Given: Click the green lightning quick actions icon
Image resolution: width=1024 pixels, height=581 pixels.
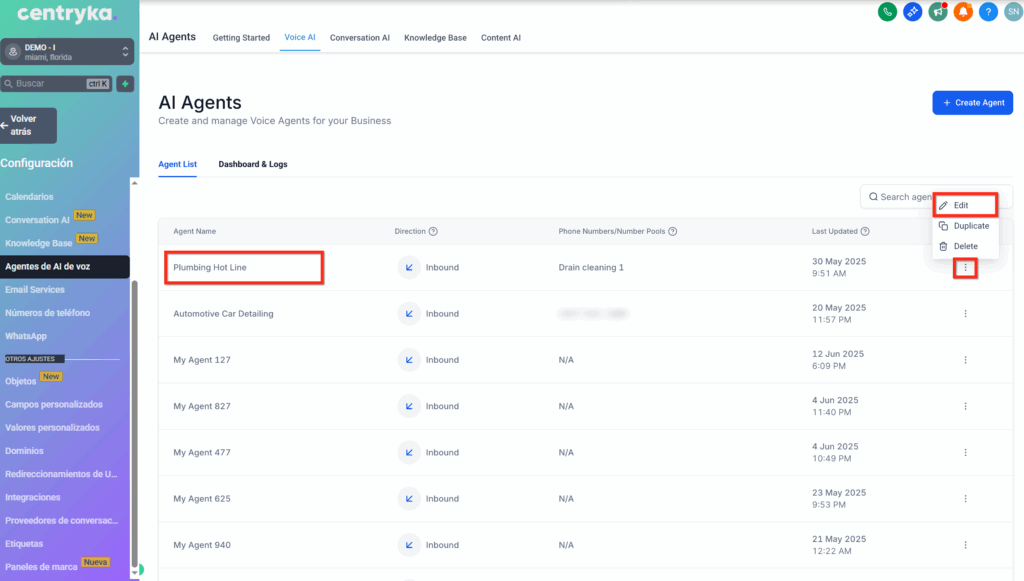Looking at the screenshot, I should tap(125, 84).
